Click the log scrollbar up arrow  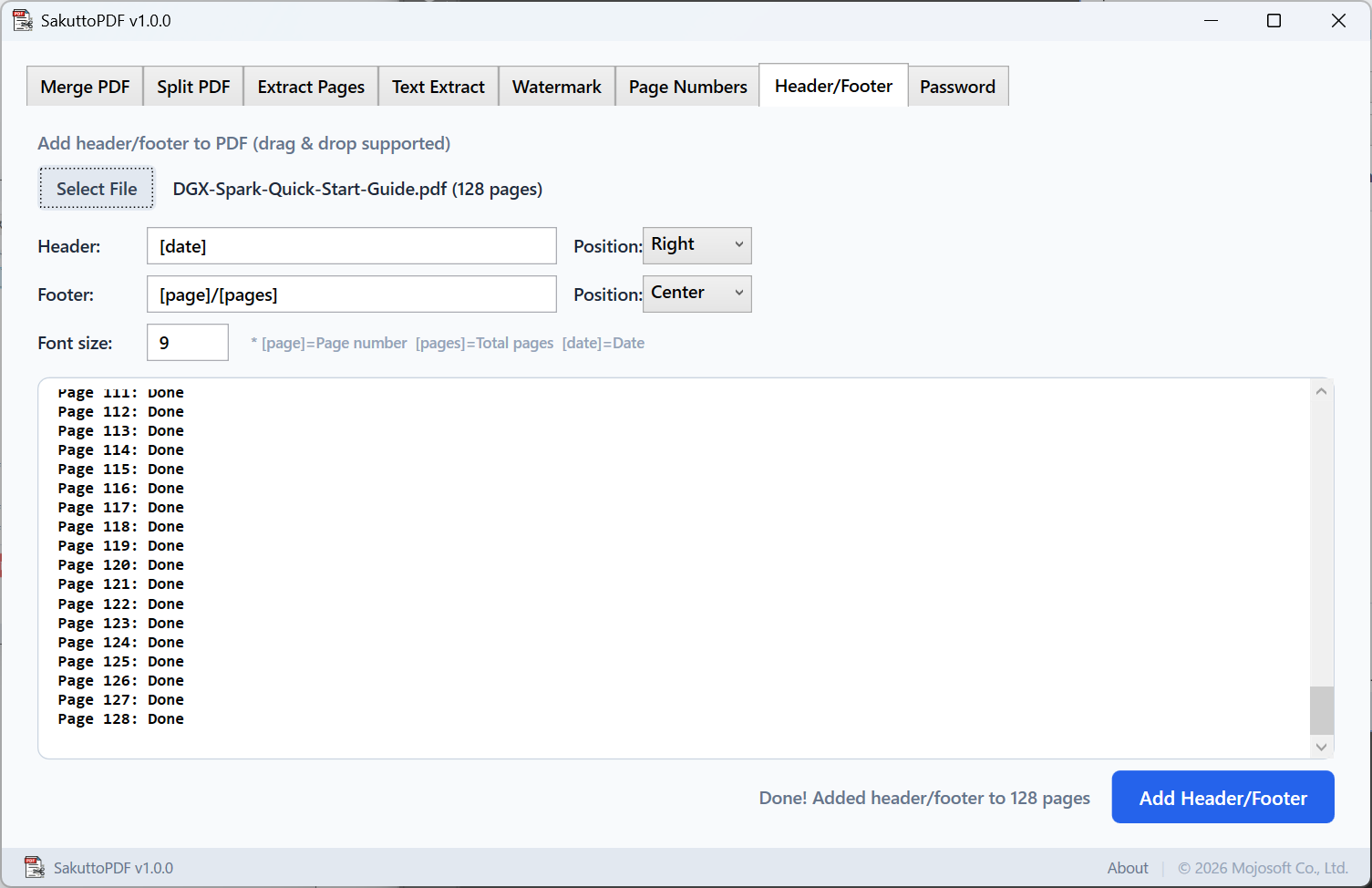pyautogui.click(x=1321, y=391)
